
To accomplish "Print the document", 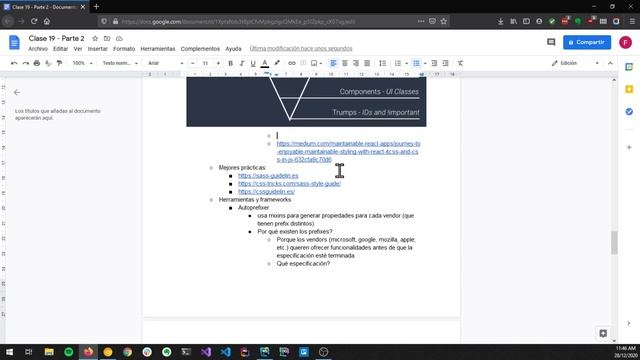I will click(37, 63).
